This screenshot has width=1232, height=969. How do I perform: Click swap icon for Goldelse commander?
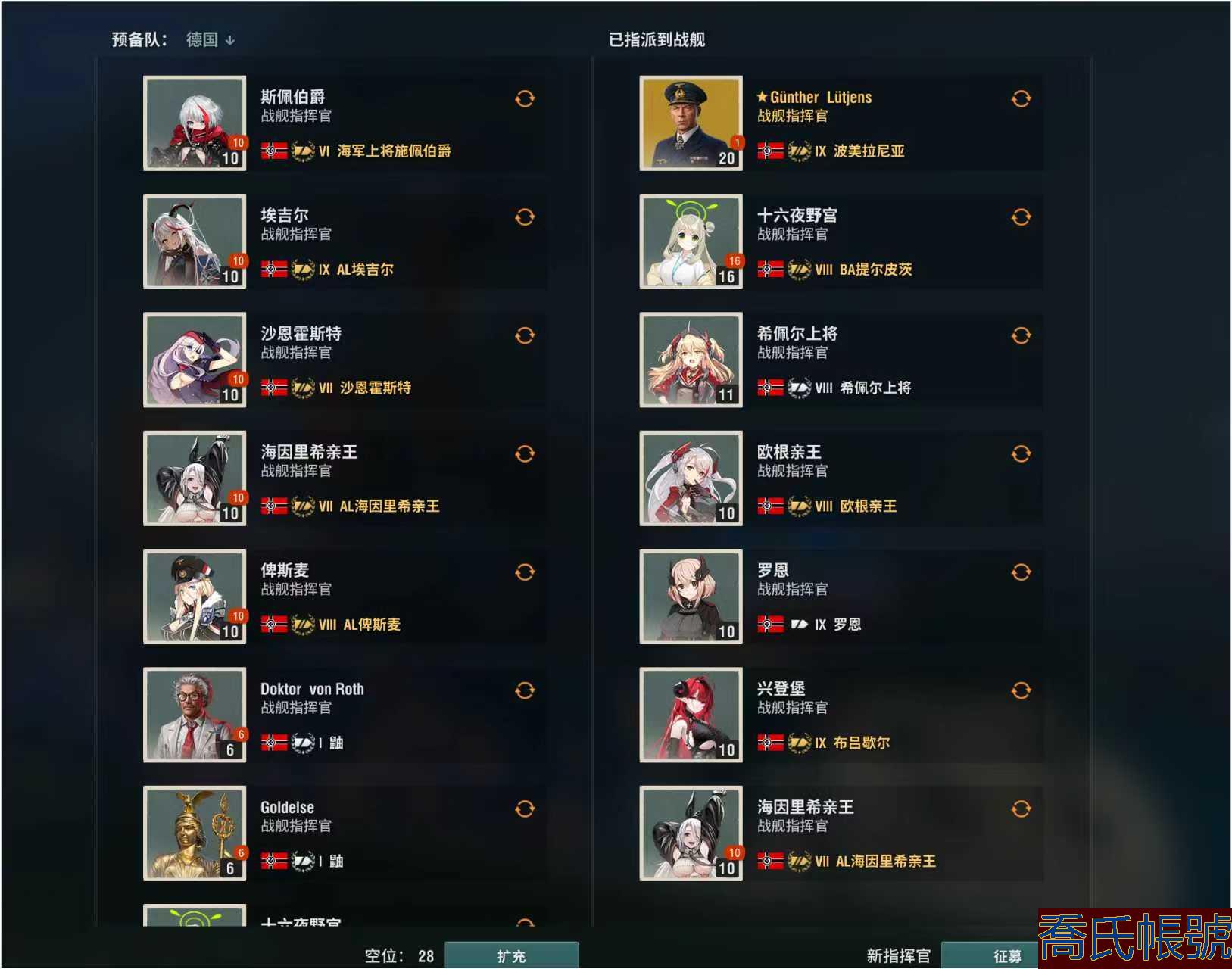click(x=525, y=809)
